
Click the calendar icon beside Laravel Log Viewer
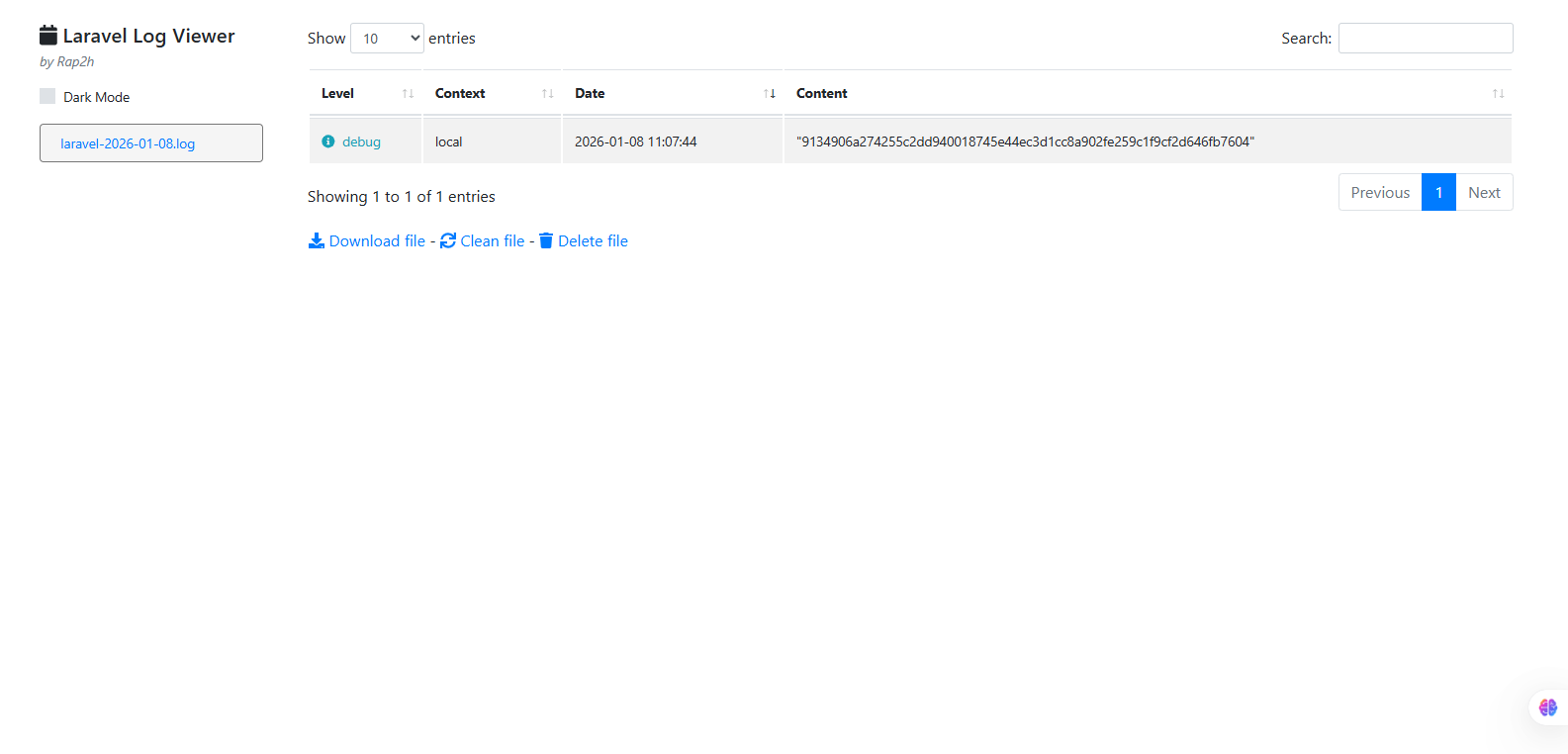(x=48, y=36)
